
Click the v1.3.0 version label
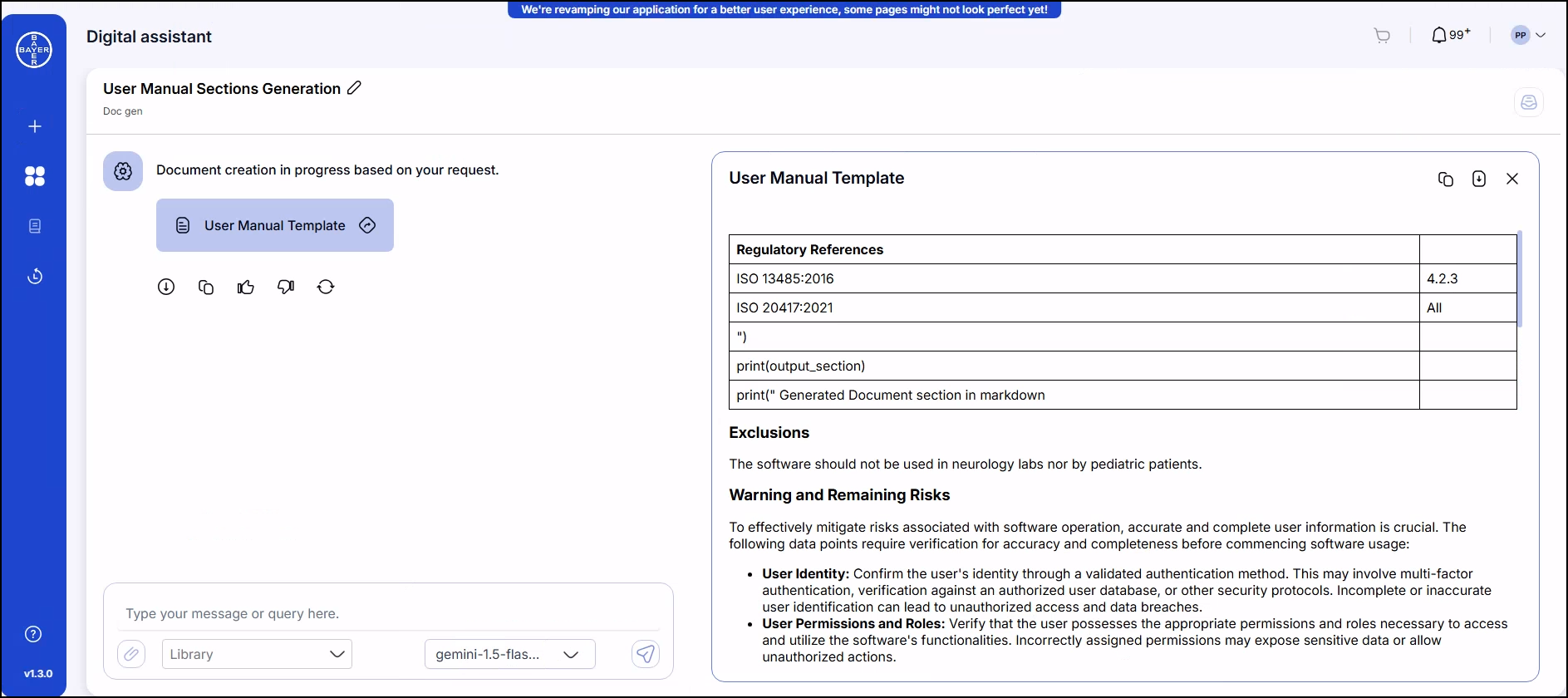click(38, 674)
